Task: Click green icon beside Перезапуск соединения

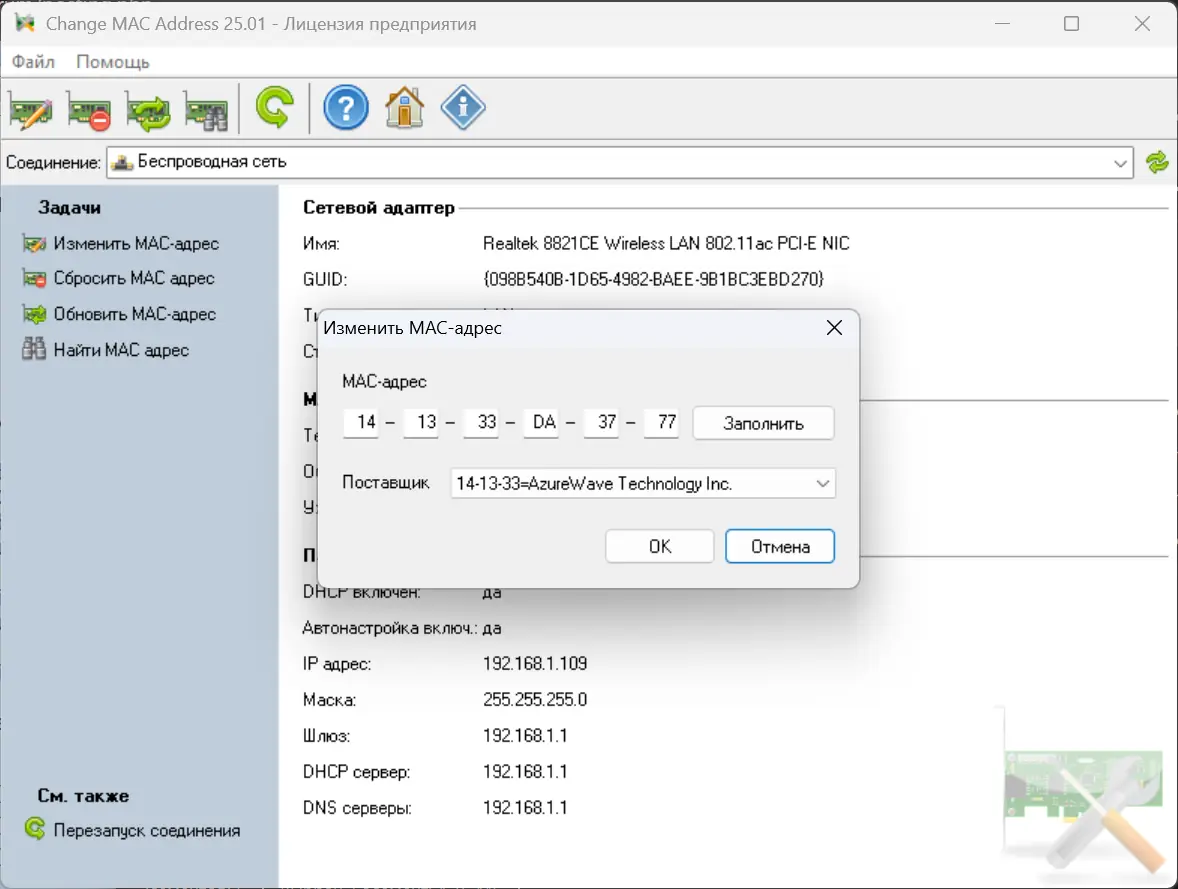Action: click(x=35, y=829)
